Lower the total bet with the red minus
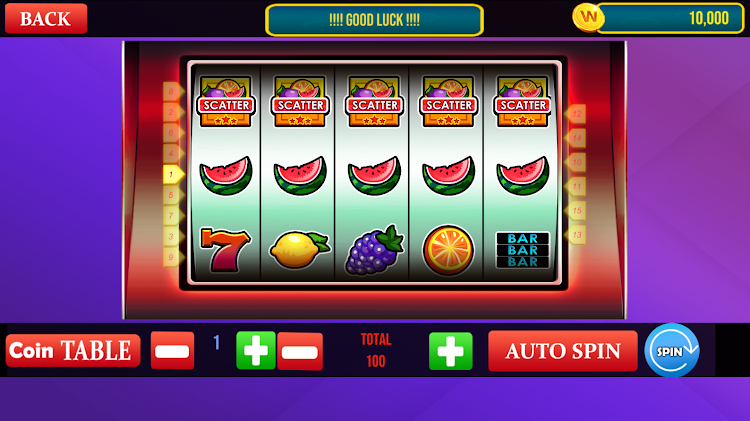 (x=300, y=351)
